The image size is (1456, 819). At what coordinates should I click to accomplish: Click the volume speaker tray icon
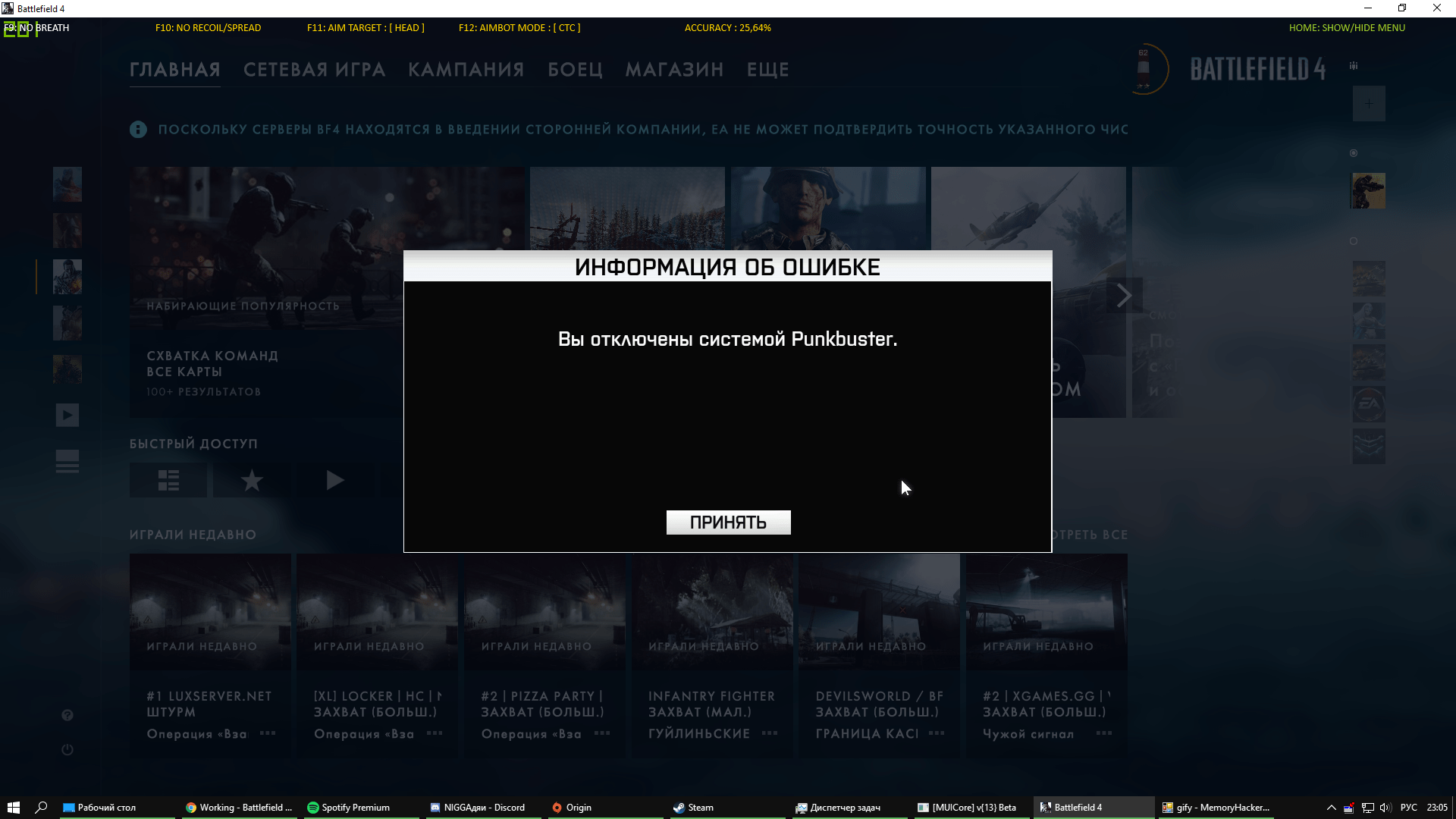click(1385, 808)
